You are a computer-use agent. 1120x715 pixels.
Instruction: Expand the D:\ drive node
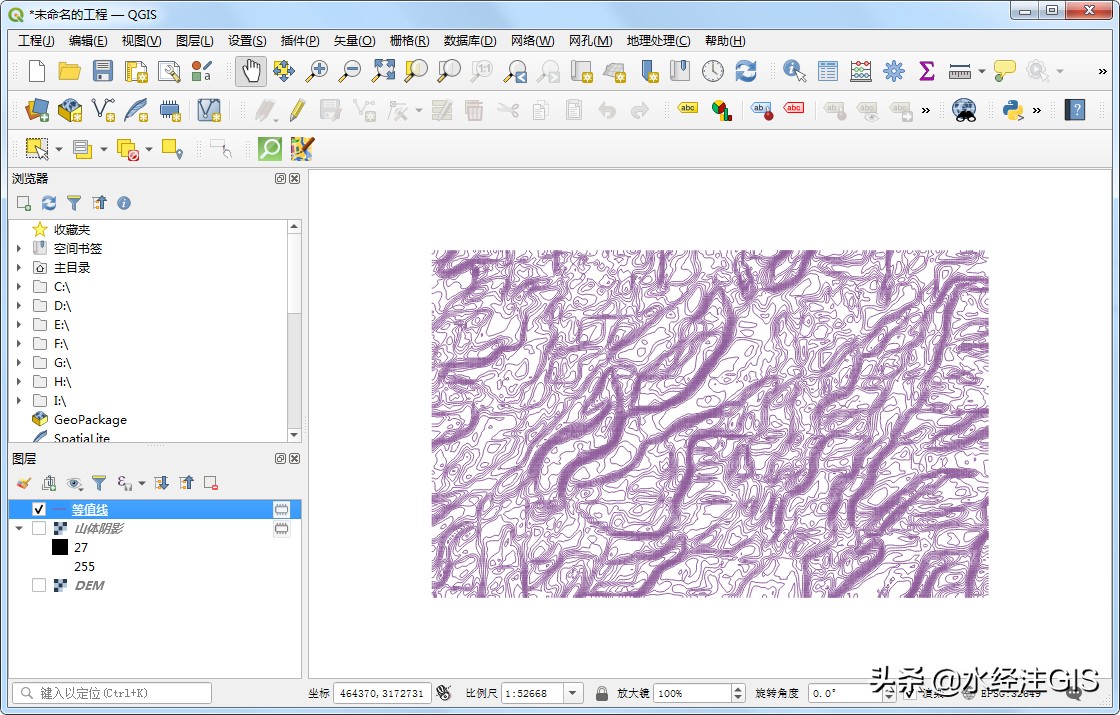coord(19,306)
